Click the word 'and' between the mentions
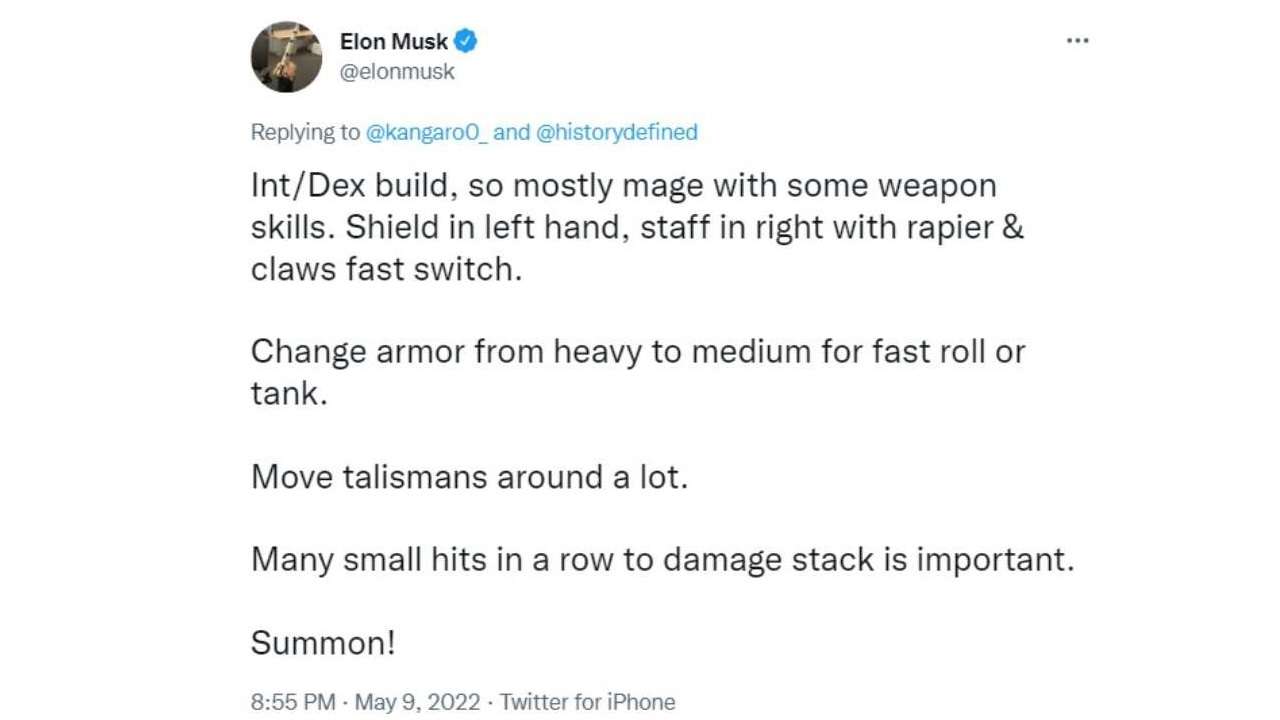 [x=511, y=132]
